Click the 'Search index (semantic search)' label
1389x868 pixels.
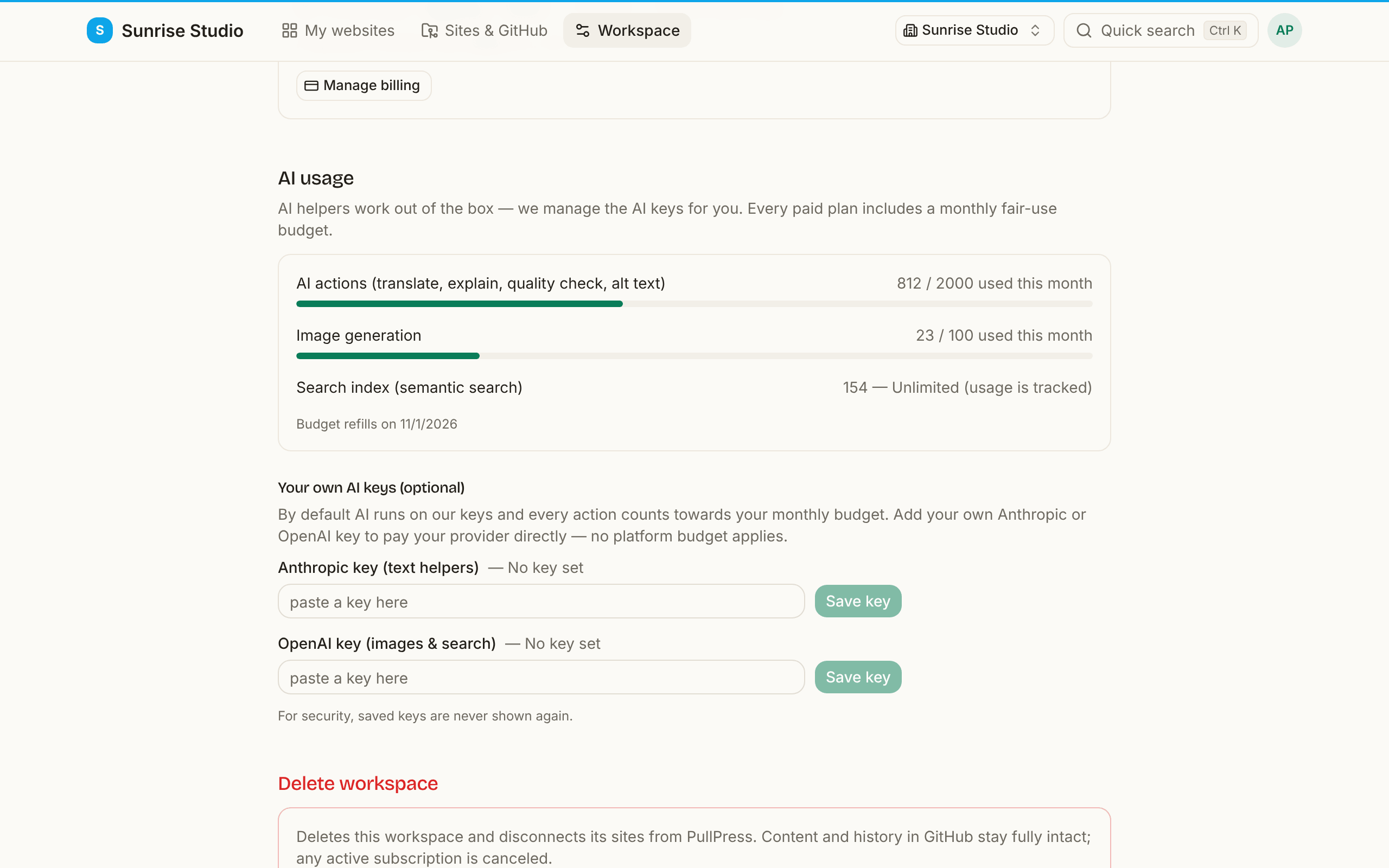[x=409, y=387]
